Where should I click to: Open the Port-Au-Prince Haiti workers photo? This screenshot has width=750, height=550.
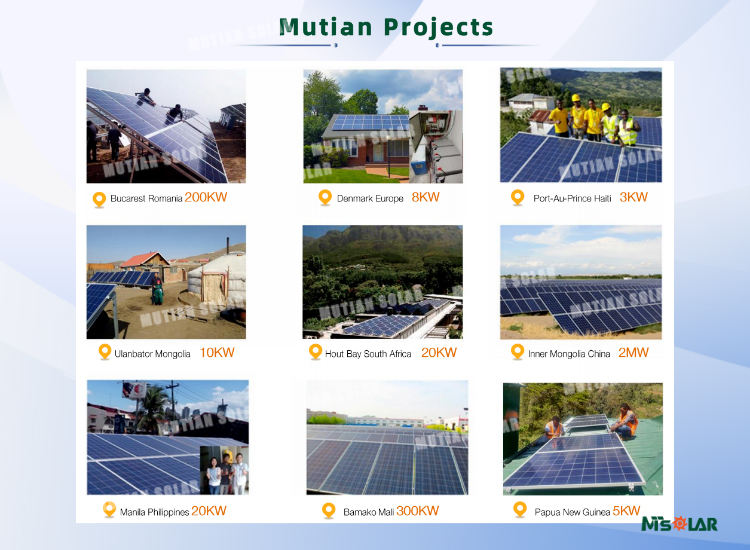(581, 125)
